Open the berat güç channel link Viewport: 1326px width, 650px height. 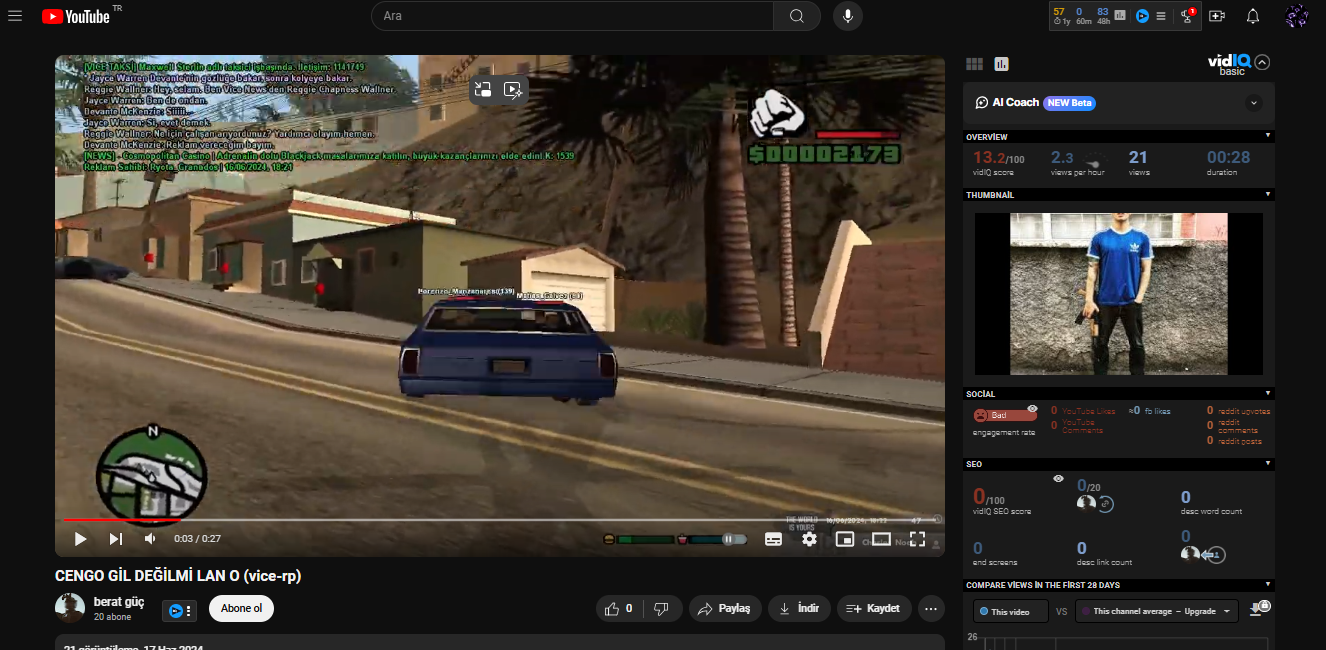(119, 602)
